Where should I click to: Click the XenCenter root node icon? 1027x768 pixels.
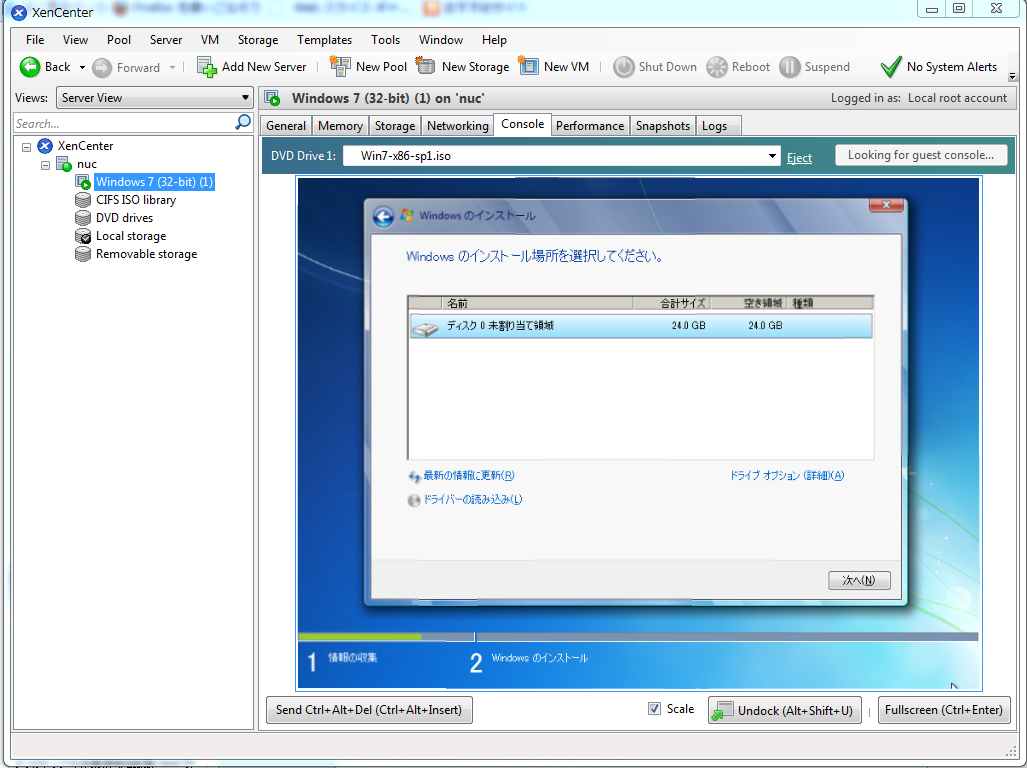45,146
